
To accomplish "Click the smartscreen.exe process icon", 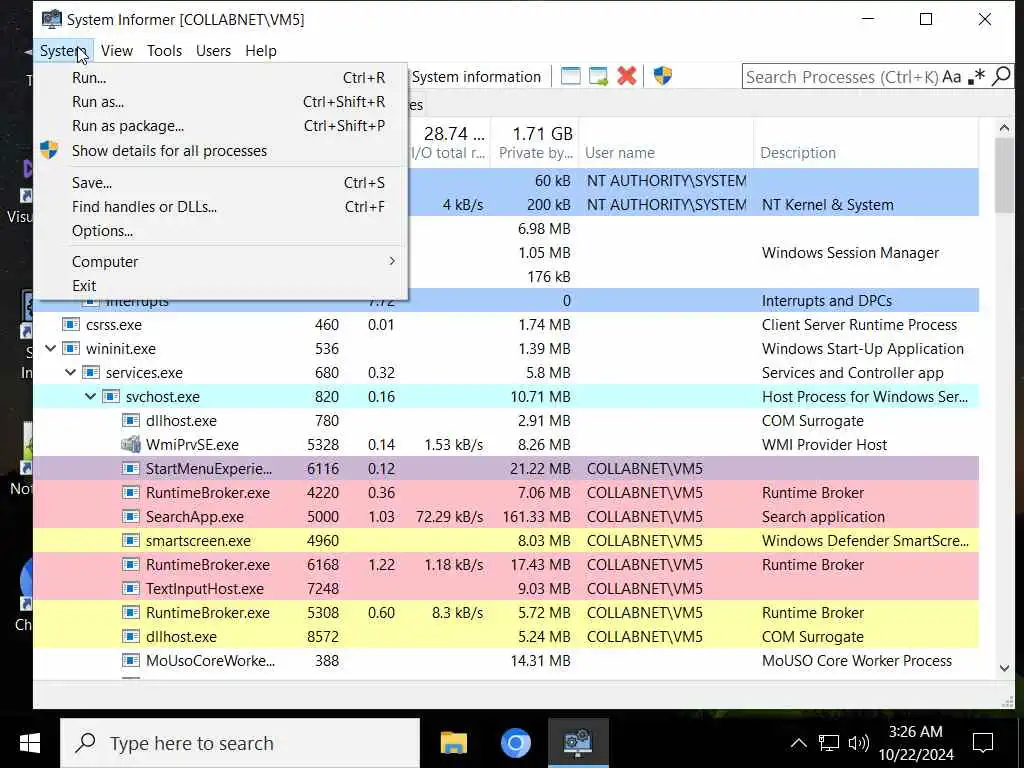I will coord(131,541).
